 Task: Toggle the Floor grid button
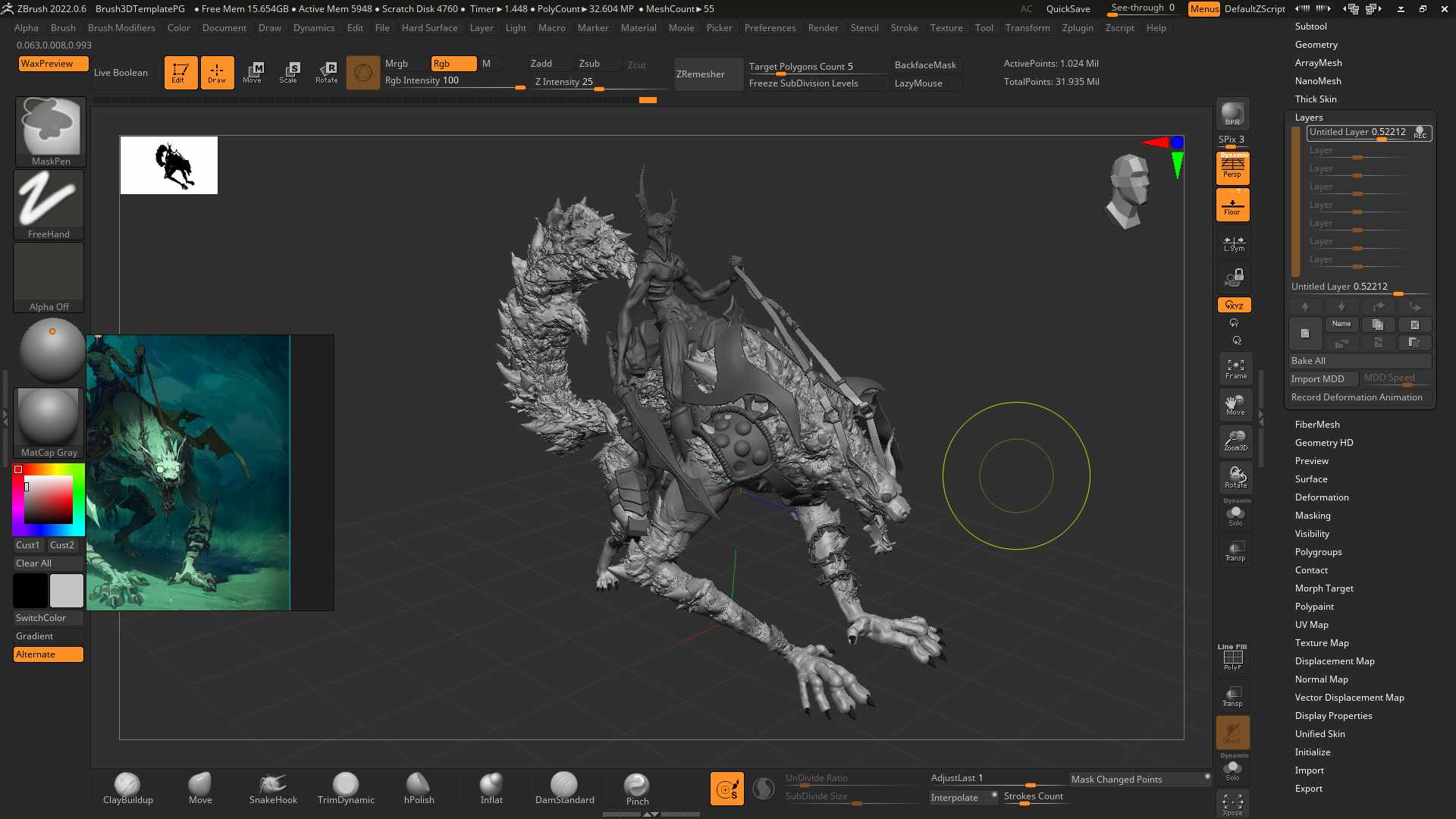coord(1232,206)
